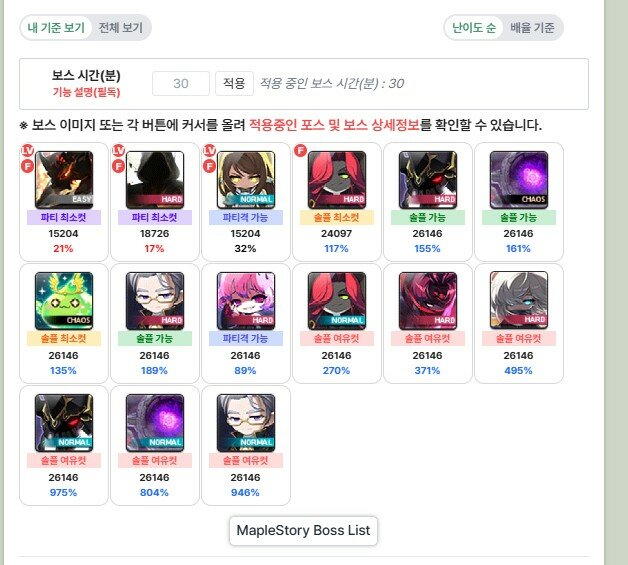
Task: Click the Chaos purple orb boss portrait
Action: tap(519, 180)
